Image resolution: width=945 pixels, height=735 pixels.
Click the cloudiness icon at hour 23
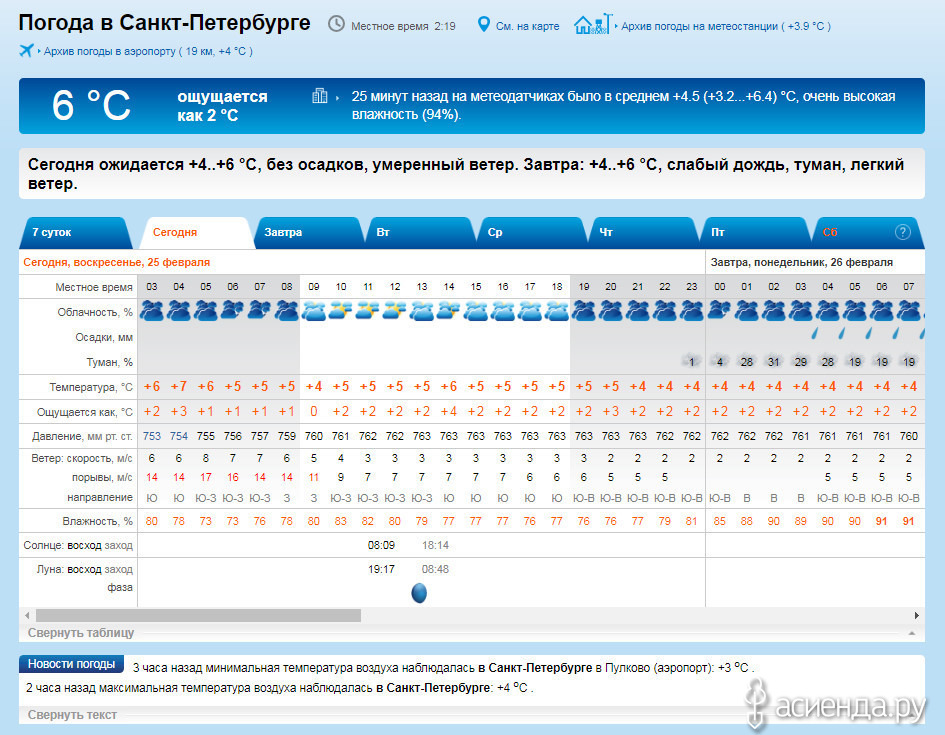click(x=691, y=311)
